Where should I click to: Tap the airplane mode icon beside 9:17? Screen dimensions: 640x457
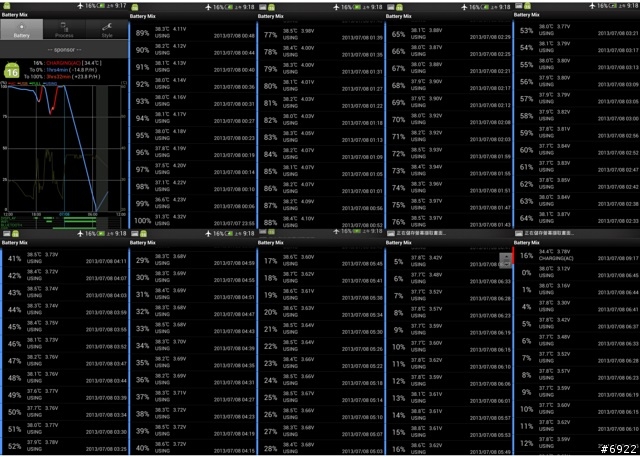[81, 6]
